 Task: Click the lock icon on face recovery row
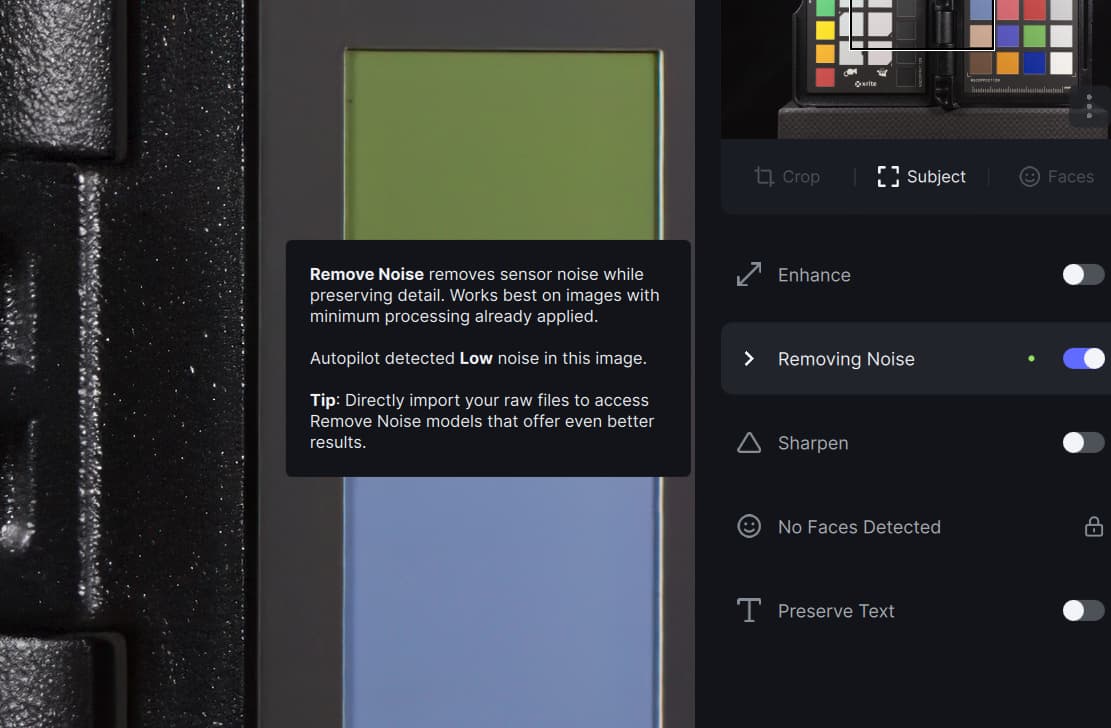pos(1094,527)
